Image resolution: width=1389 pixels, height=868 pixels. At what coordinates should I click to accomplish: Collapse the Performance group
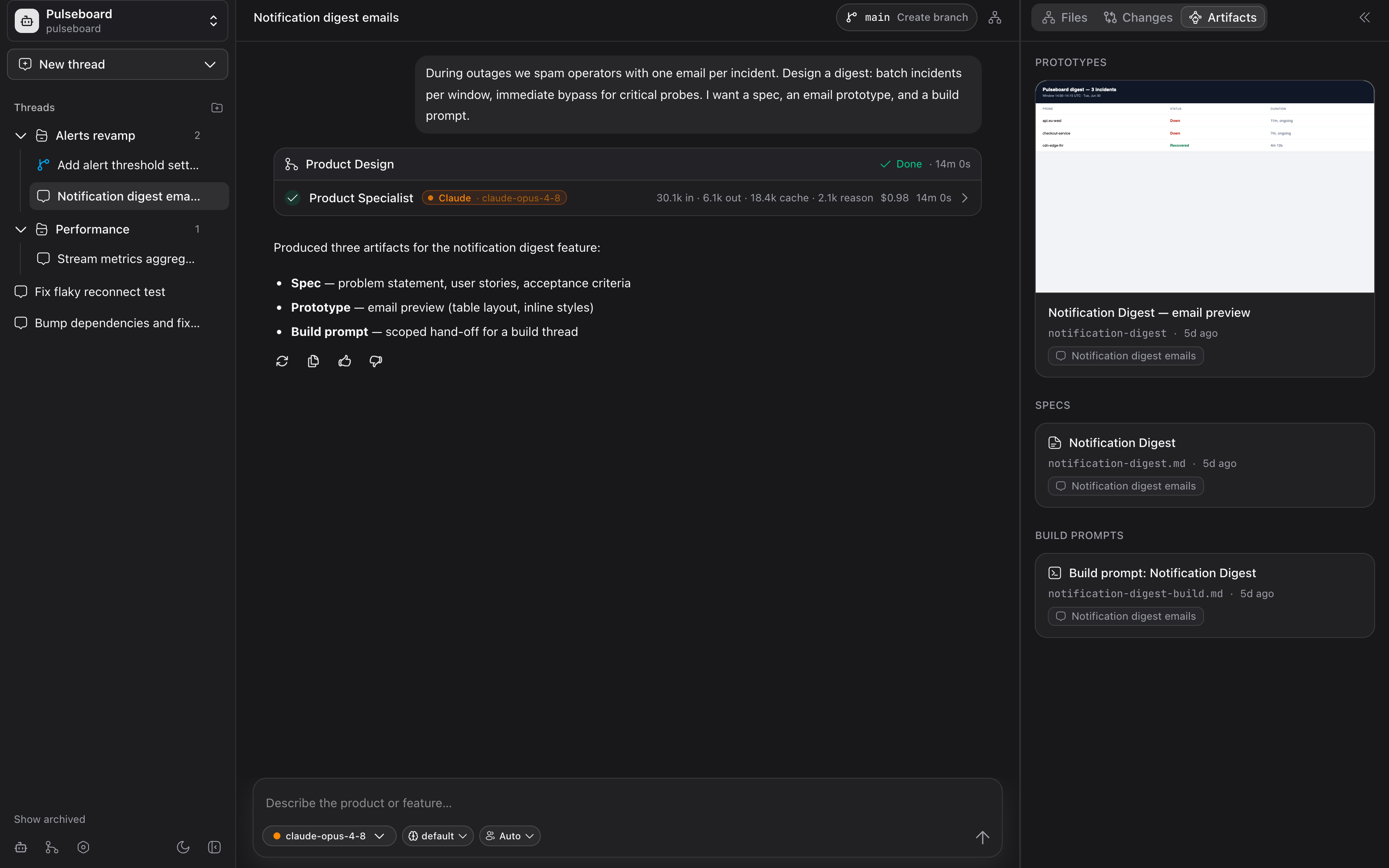(x=21, y=229)
